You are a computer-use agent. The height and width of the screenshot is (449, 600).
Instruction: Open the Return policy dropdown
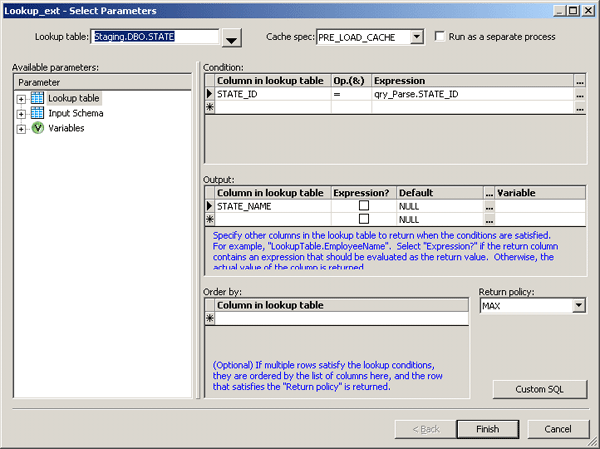pyautogui.click(x=579, y=306)
